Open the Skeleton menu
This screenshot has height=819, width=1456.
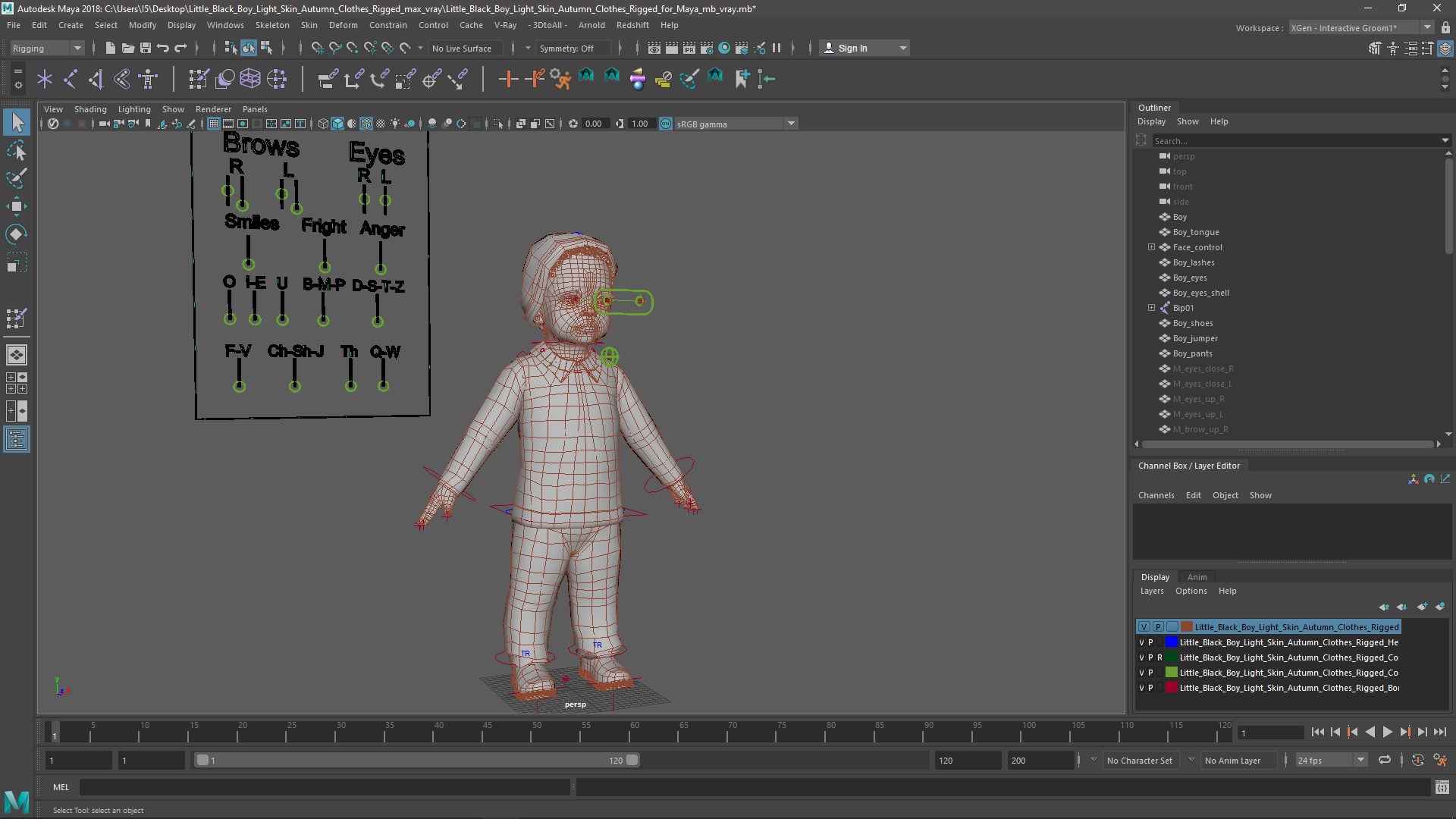tap(272, 25)
